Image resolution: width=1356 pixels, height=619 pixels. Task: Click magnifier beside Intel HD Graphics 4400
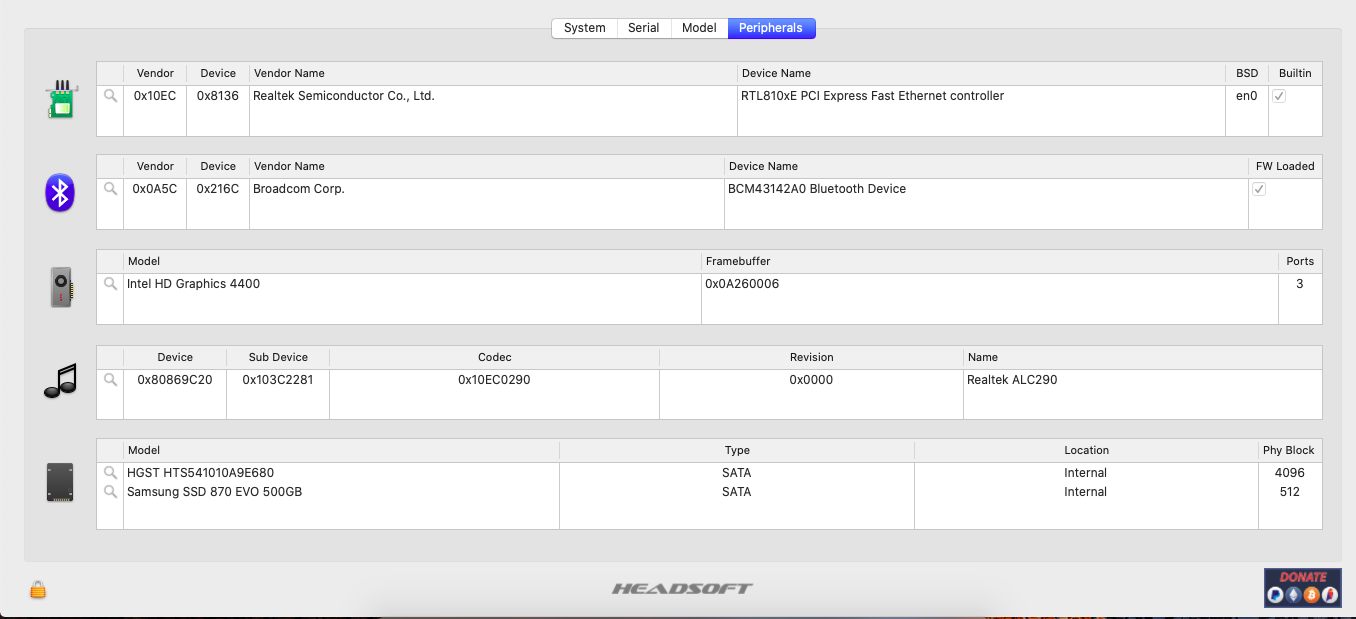pyautogui.click(x=110, y=283)
